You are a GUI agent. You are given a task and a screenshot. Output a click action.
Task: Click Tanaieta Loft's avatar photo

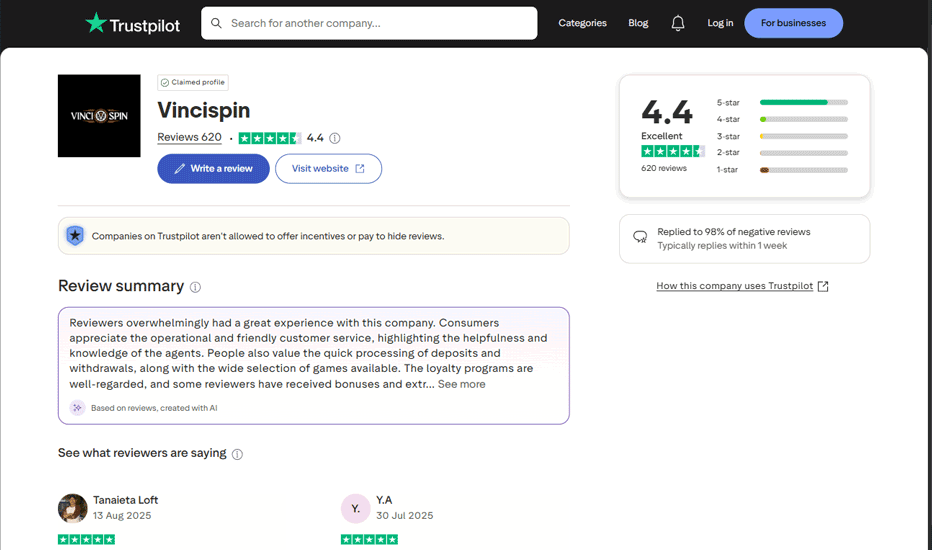[x=73, y=508]
